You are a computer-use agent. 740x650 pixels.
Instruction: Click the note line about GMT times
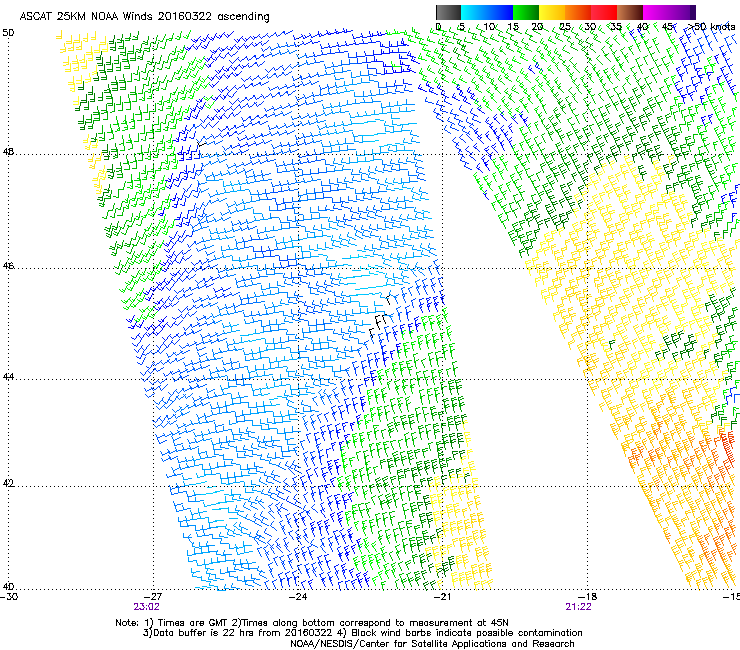312,623
